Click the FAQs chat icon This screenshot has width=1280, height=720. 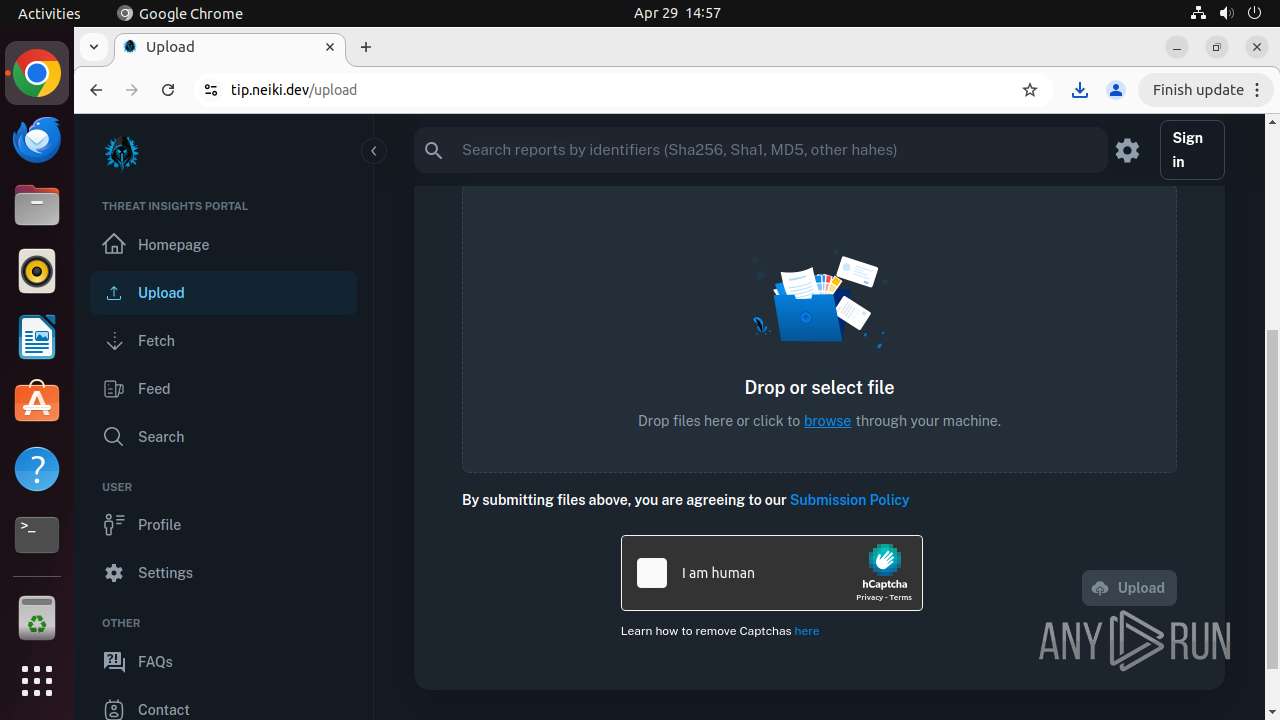114,661
